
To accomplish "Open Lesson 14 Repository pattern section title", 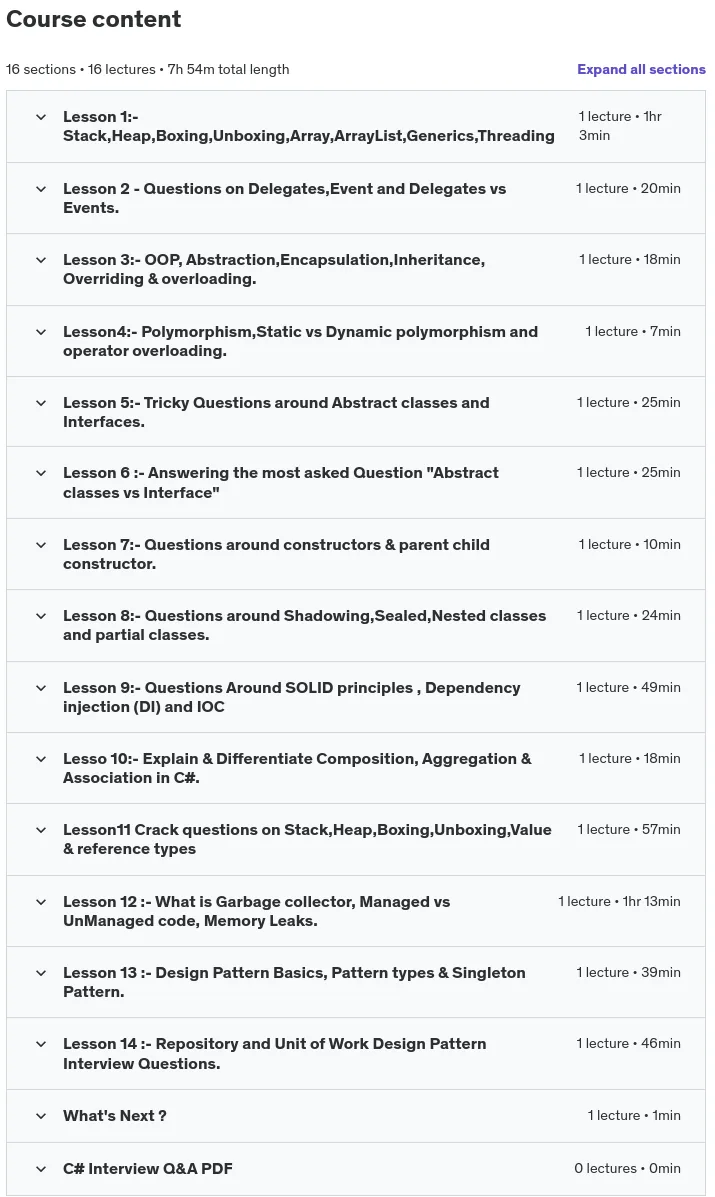I will coord(275,1053).
